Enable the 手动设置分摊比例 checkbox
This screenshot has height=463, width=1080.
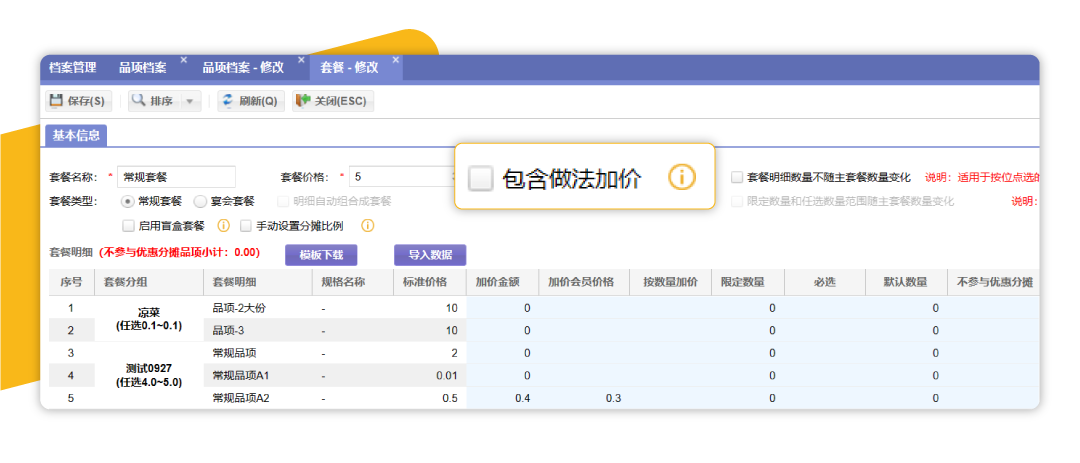pos(245,225)
